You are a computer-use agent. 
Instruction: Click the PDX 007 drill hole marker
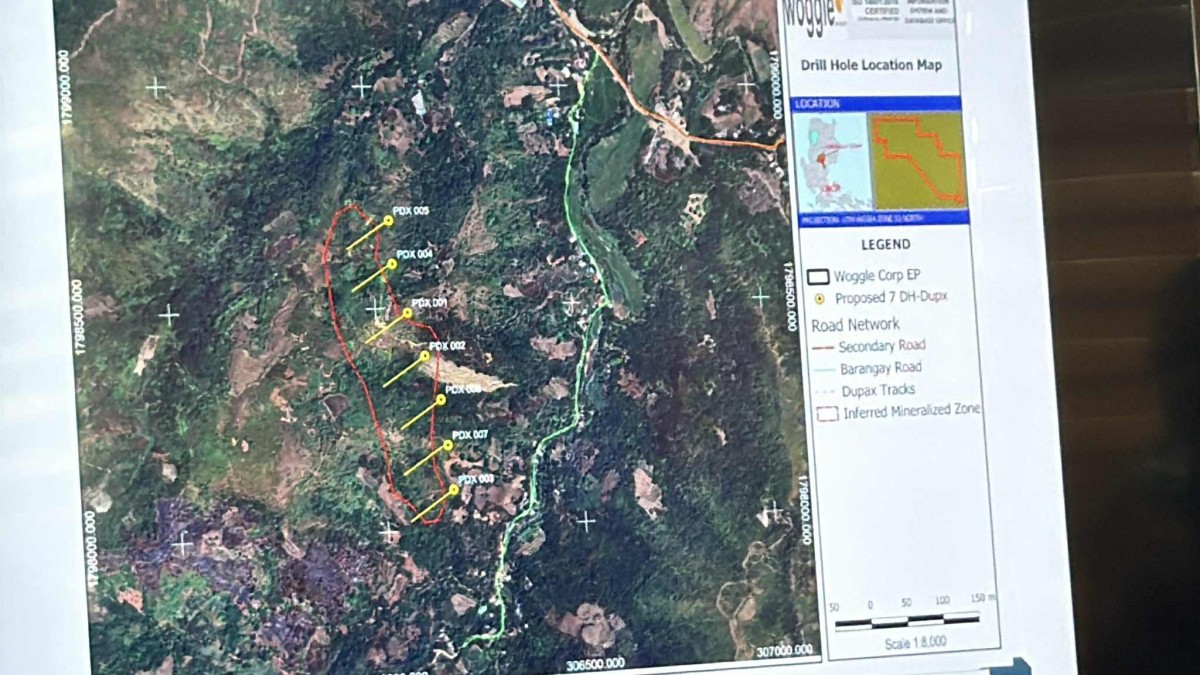447,446
